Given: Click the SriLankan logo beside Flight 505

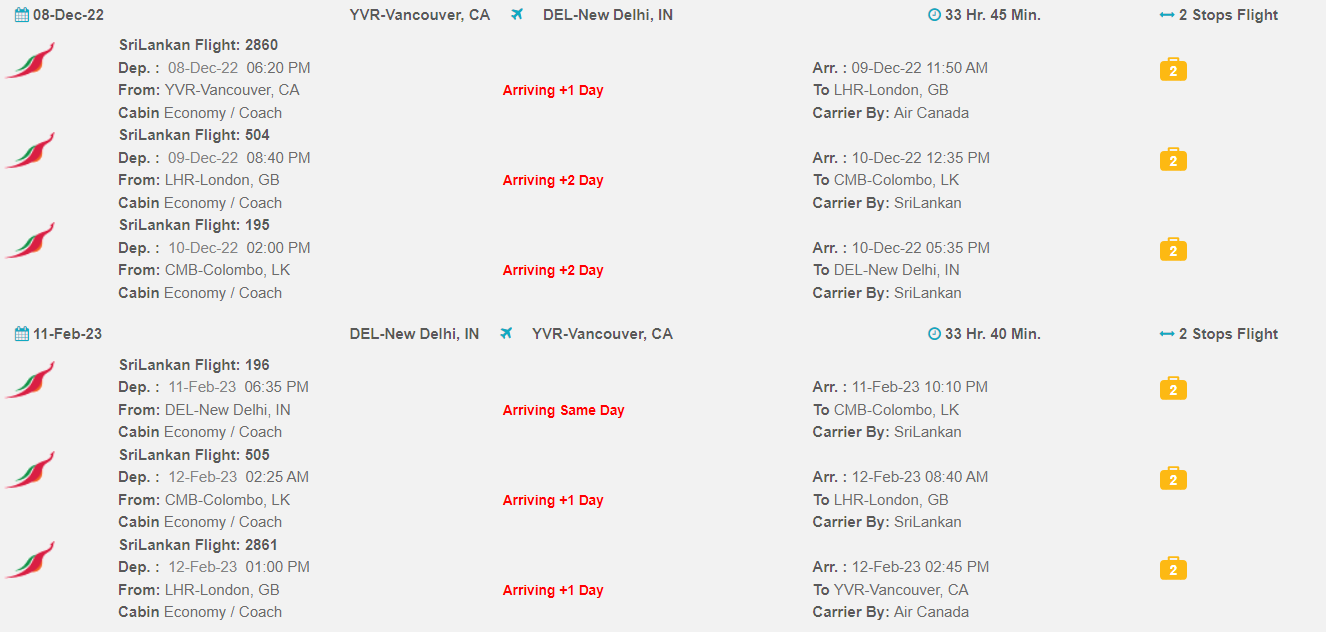Looking at the screenshot, I should 31,470.
